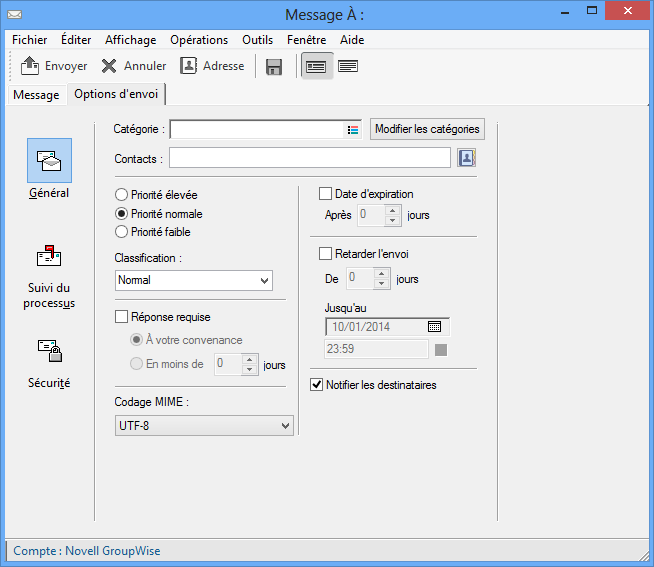Minimize the Message À window
This screenshot has width=654, height=567.
pyautogui.click(x=565, y=11)
